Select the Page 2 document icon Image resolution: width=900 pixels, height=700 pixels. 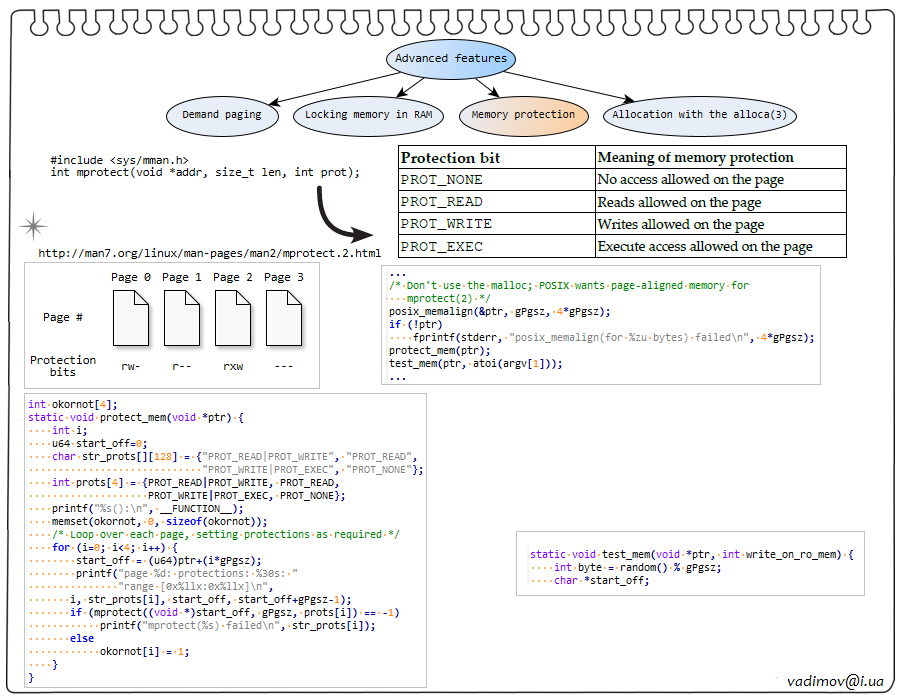[x=232, y=318]
